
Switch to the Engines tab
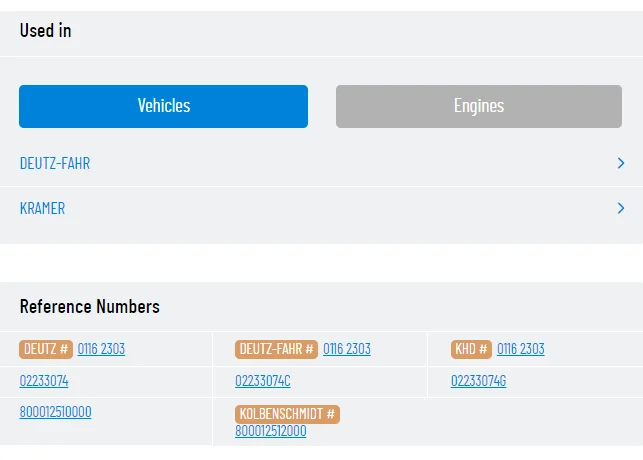tap(478, 106)
